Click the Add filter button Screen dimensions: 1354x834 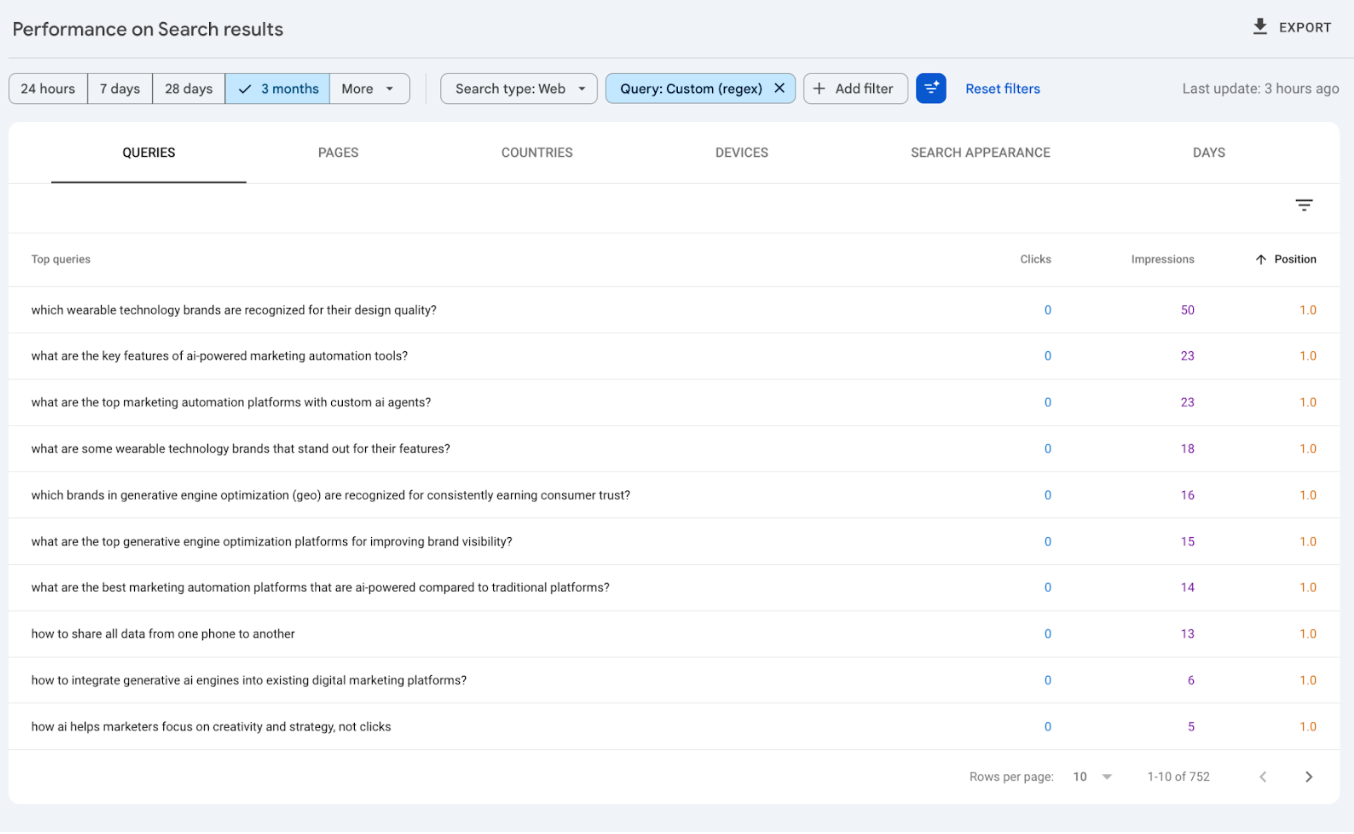(855, 88)
